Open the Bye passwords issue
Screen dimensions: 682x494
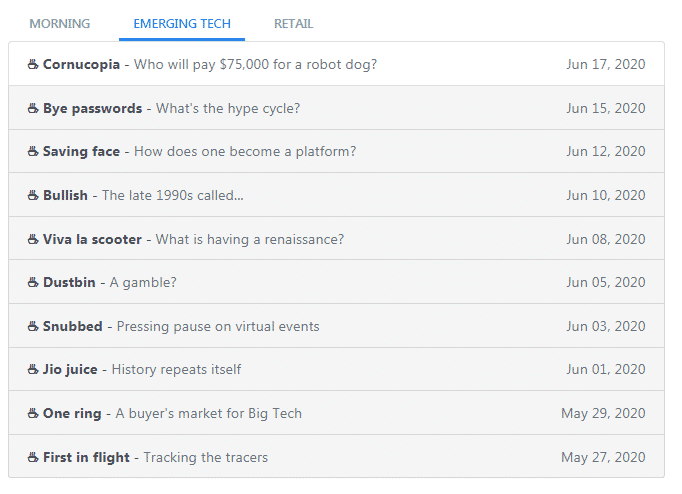[x=336, y=108]
